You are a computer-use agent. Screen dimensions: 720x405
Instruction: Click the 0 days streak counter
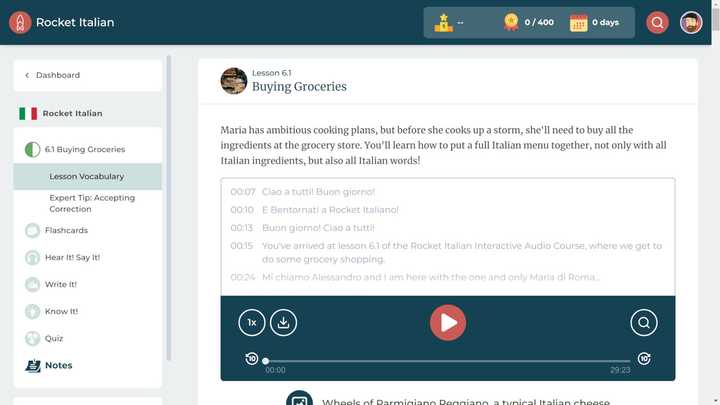point(605,22)
